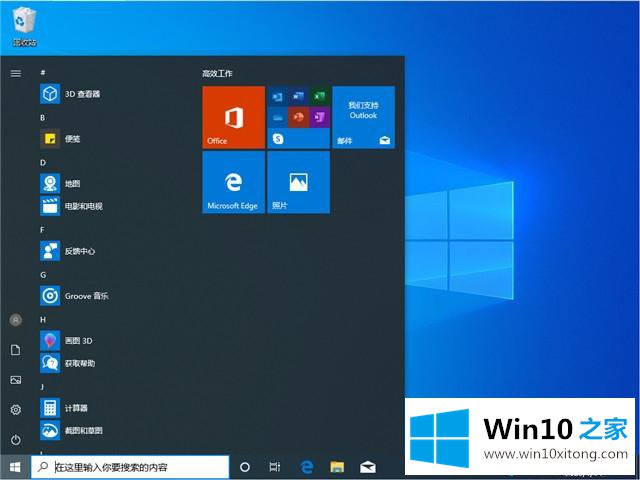This screenshot has width=640, height=480.
Task: Click the Word icon in Office apps tile
Action: (298, 96)
